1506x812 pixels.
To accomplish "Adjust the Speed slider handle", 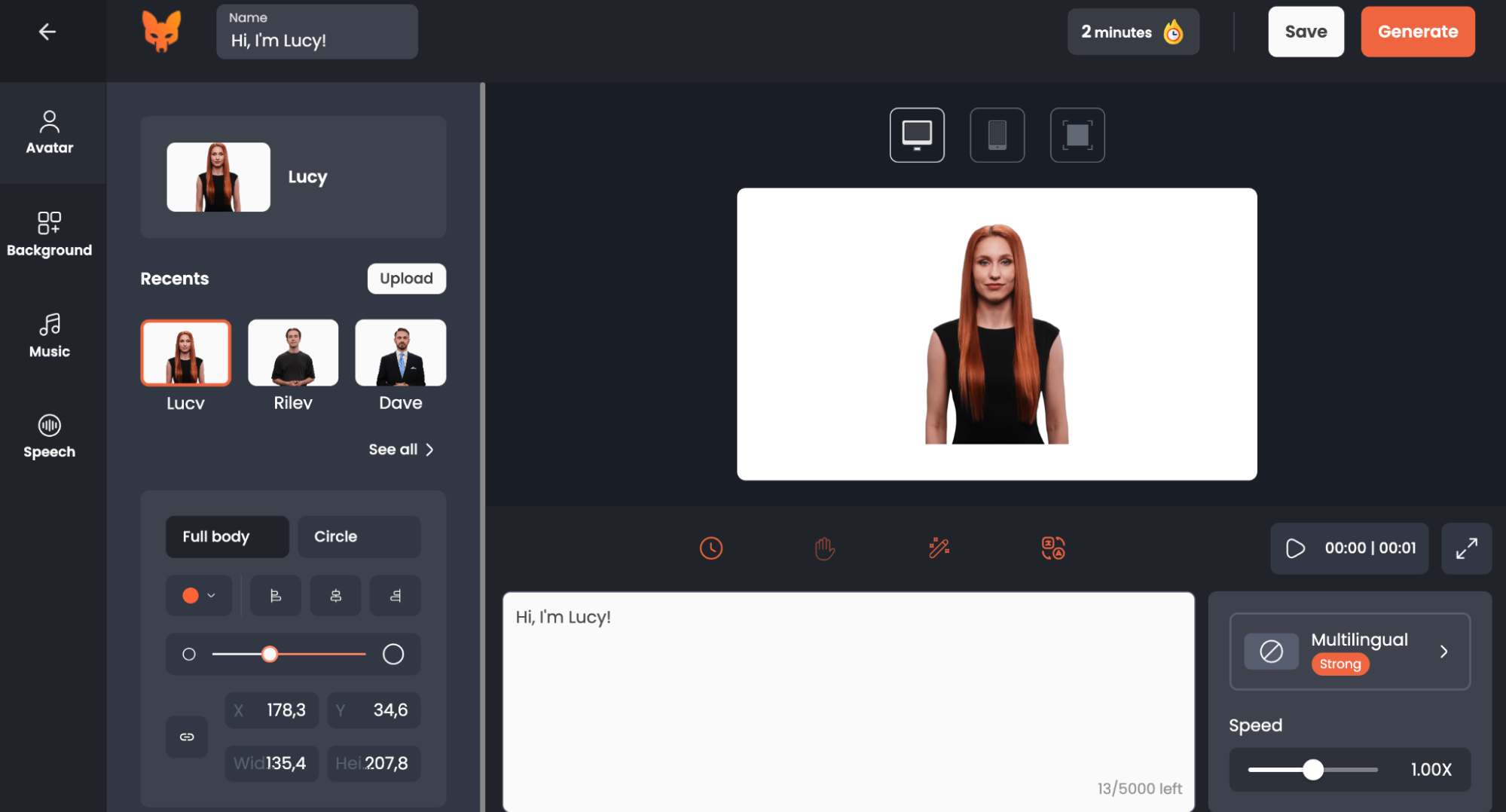I will (1313, 770).
